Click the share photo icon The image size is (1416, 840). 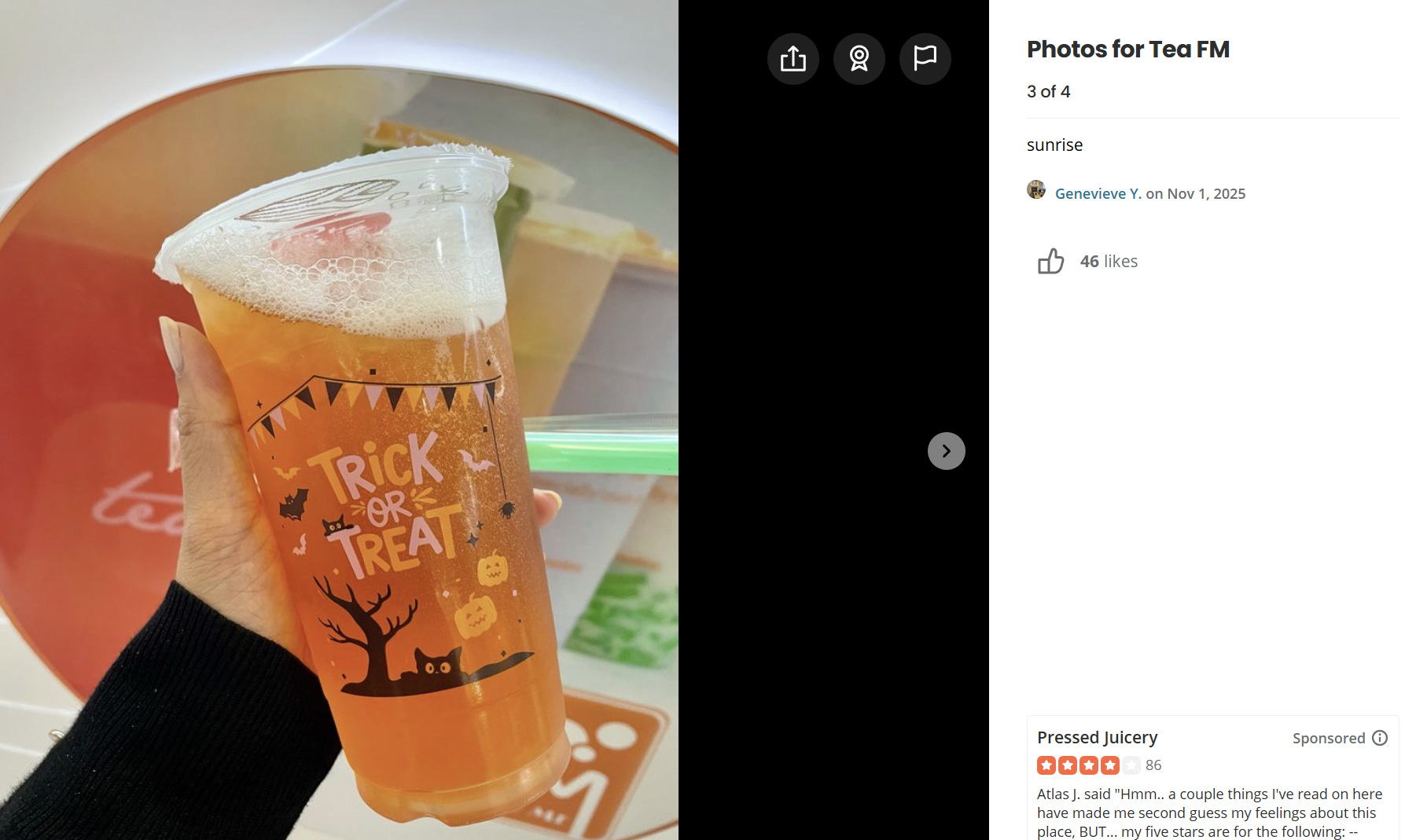(x=793, y=59)
